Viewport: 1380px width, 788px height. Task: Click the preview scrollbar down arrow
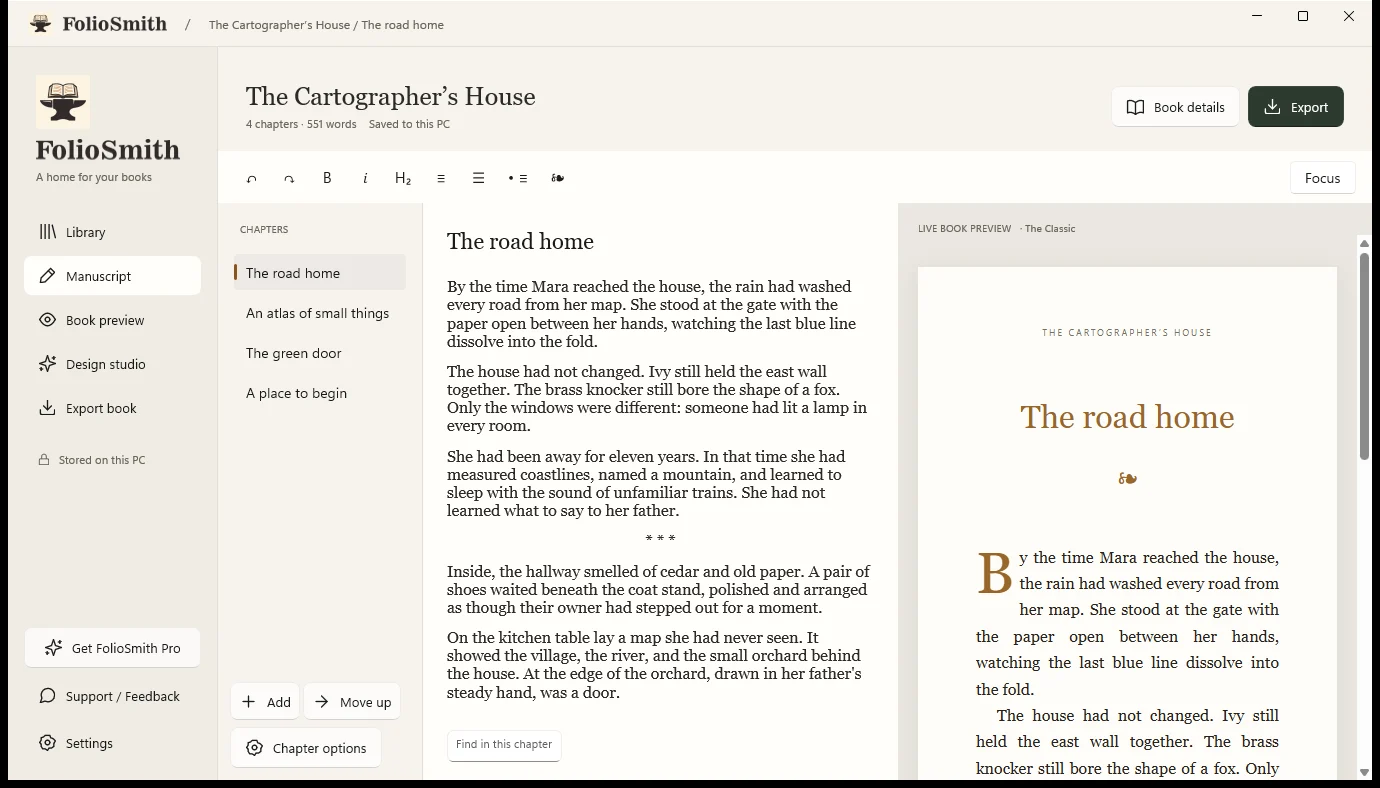[1364, 773]
